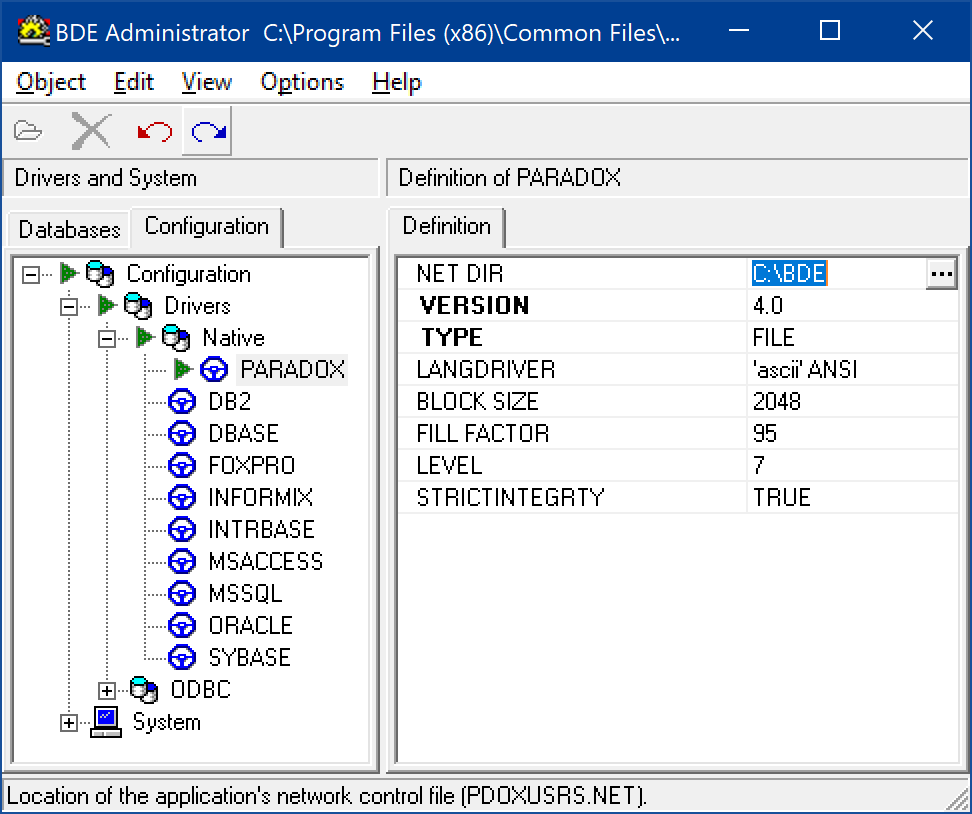Click the blue Apply arrow icon
This screenshot has width=972, height=814.
click(208, 131)
